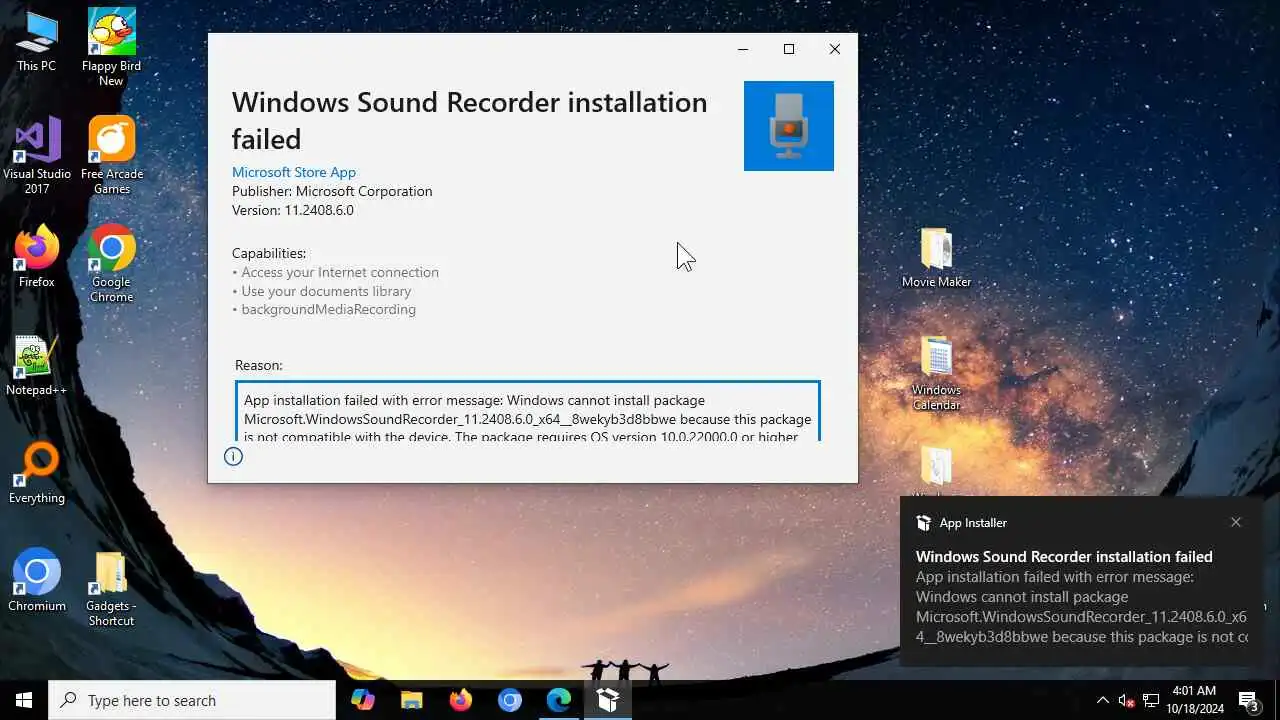This screenshot has width=1280, height=720.
Task: Open Visual Studio 2017 desktop icon
Action: click(x=37, y=155)
